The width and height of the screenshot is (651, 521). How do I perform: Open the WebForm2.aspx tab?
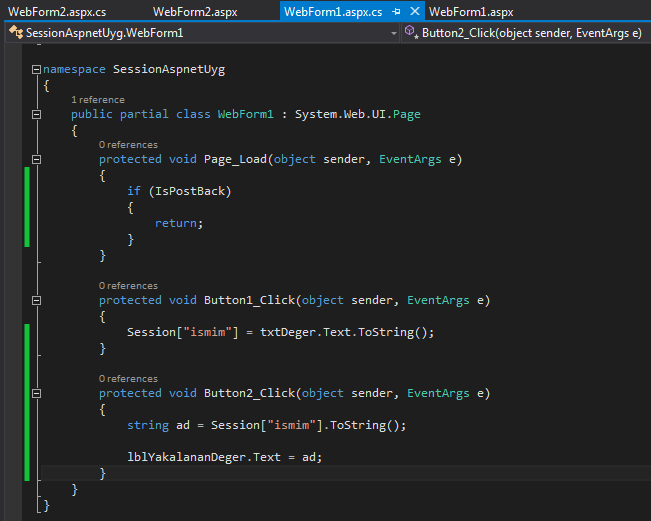195,12
